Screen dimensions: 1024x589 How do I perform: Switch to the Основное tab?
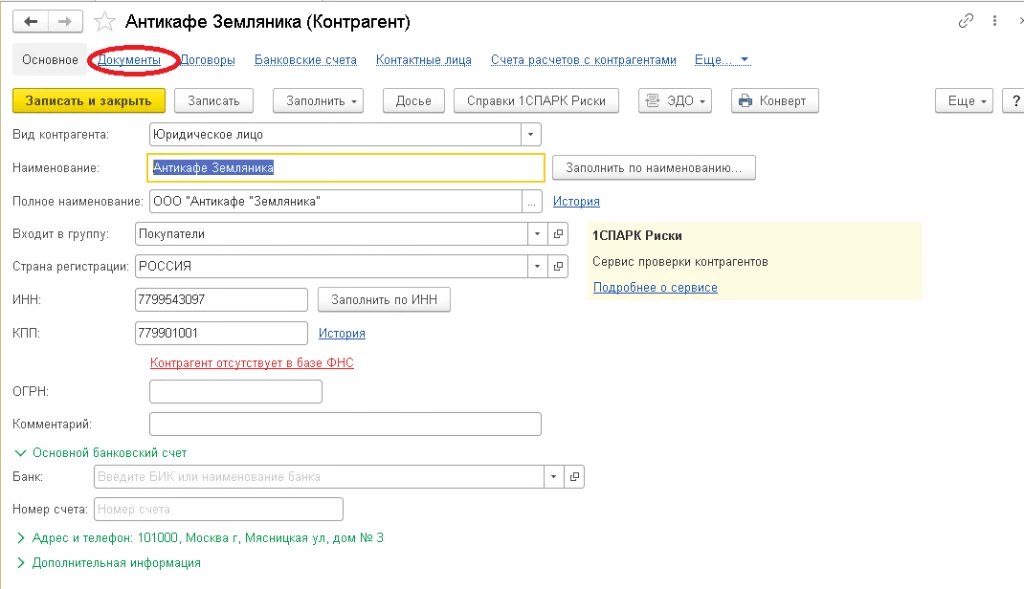pos(50,60)
